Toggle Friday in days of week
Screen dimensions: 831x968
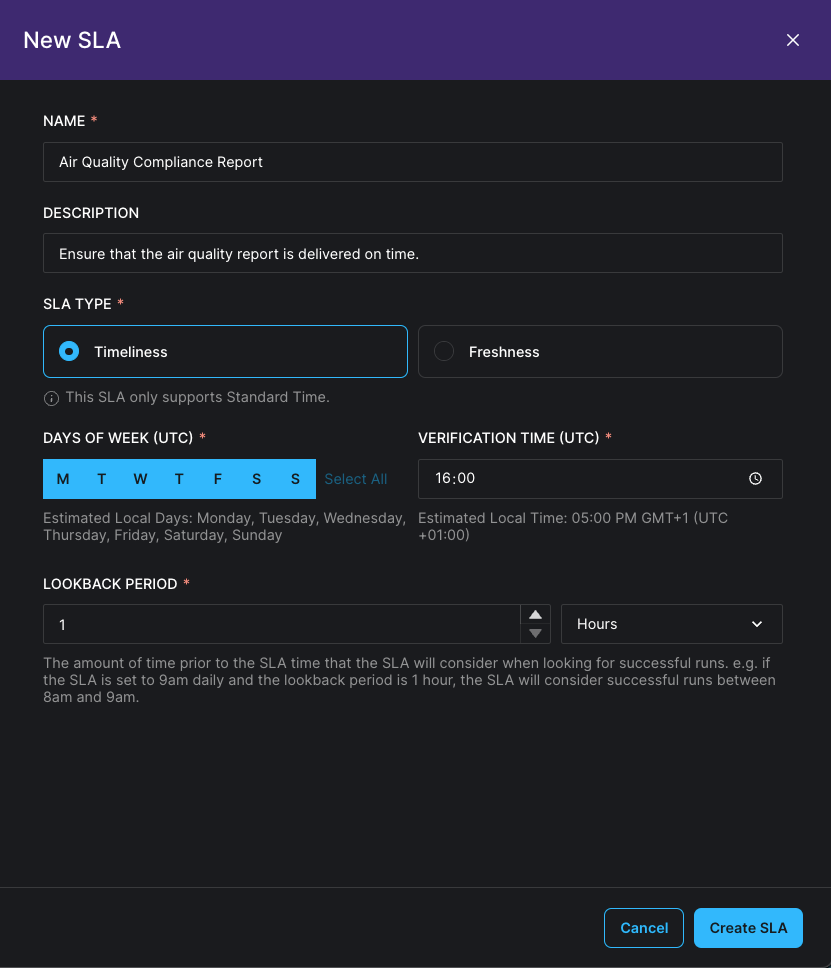tap(218, 479)
